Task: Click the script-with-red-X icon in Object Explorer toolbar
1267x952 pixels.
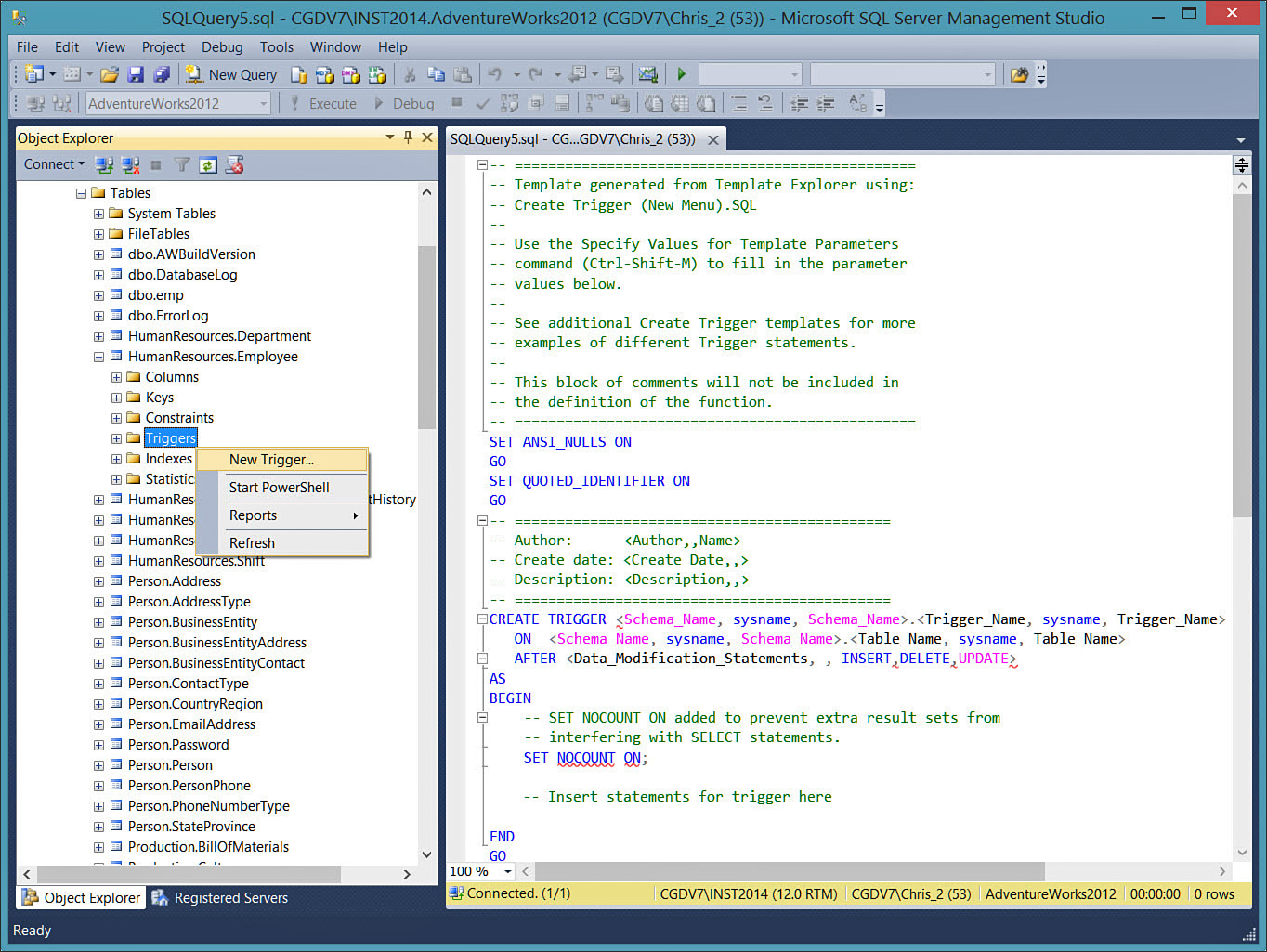Action: pyautogui.click(x=234, y=165)
